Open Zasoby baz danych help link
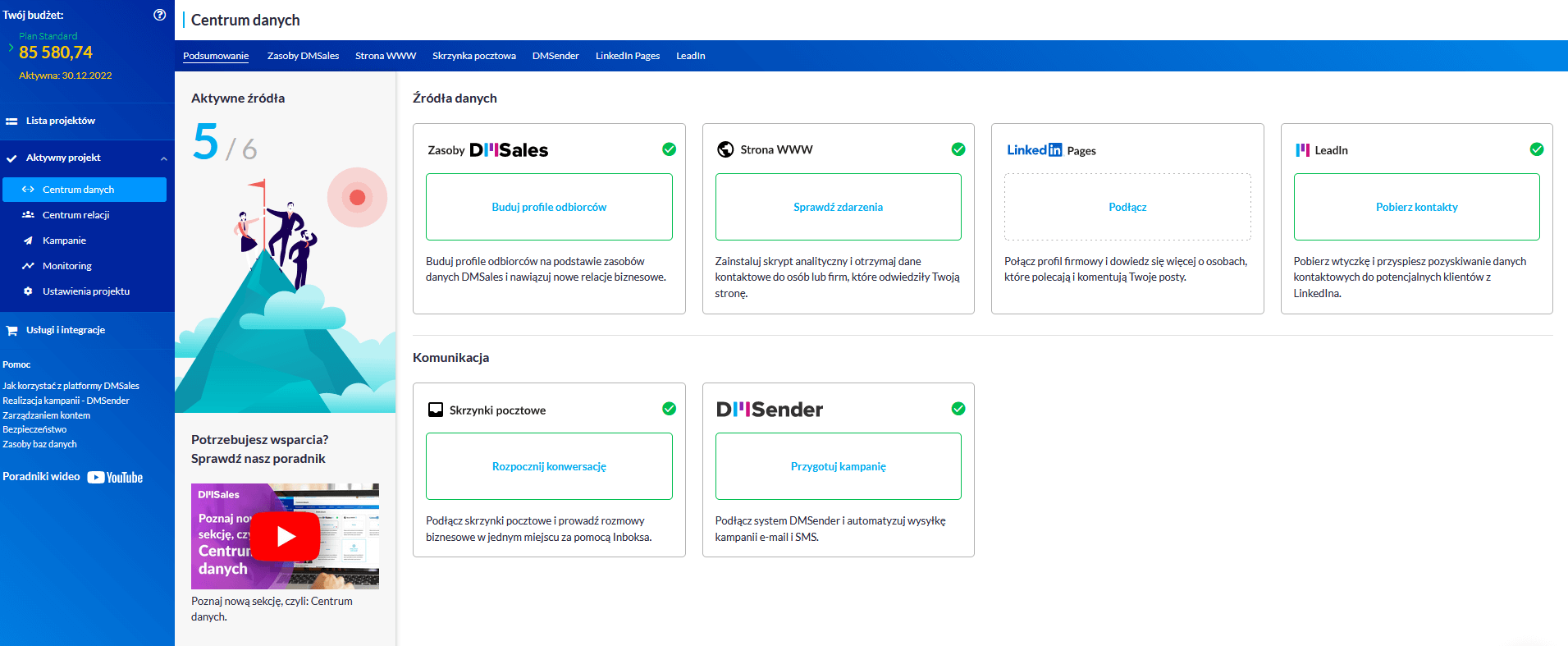The height and width of the screenshot is (646, 1568). click(39, 444)
